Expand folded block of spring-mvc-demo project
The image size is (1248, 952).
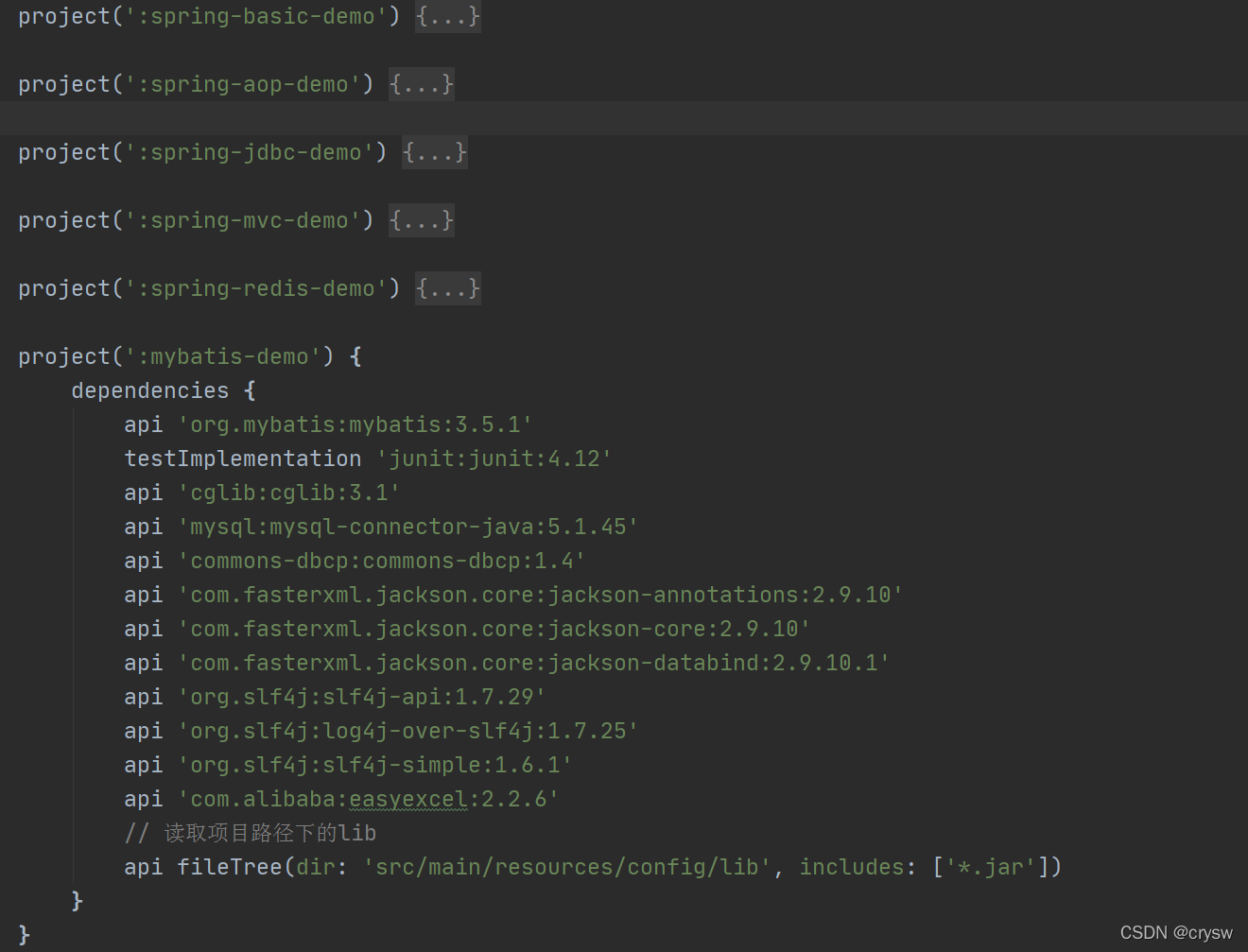(422, 220)
